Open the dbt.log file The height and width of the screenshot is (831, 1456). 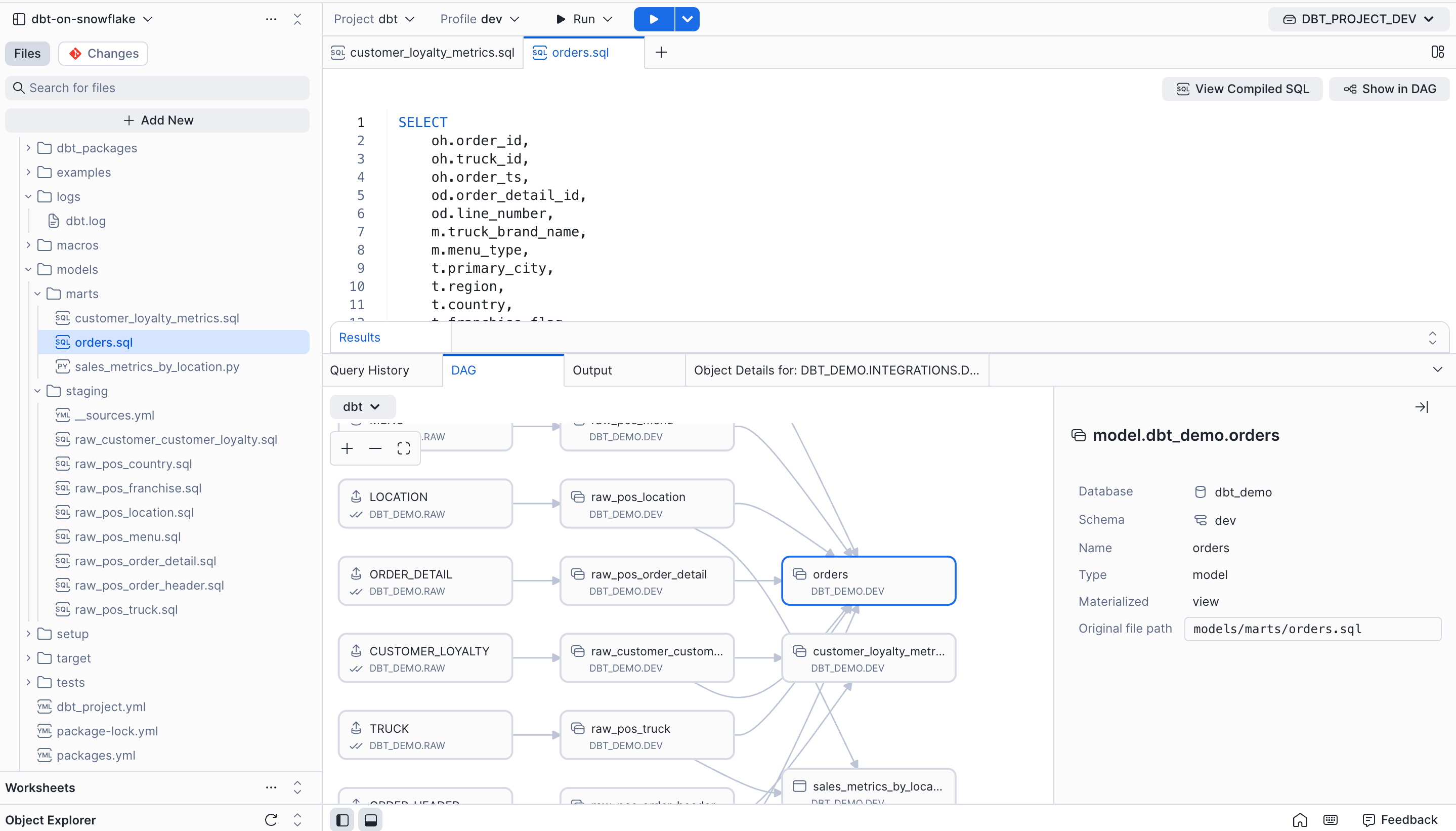pyautogui.click(x=85, y=221)
